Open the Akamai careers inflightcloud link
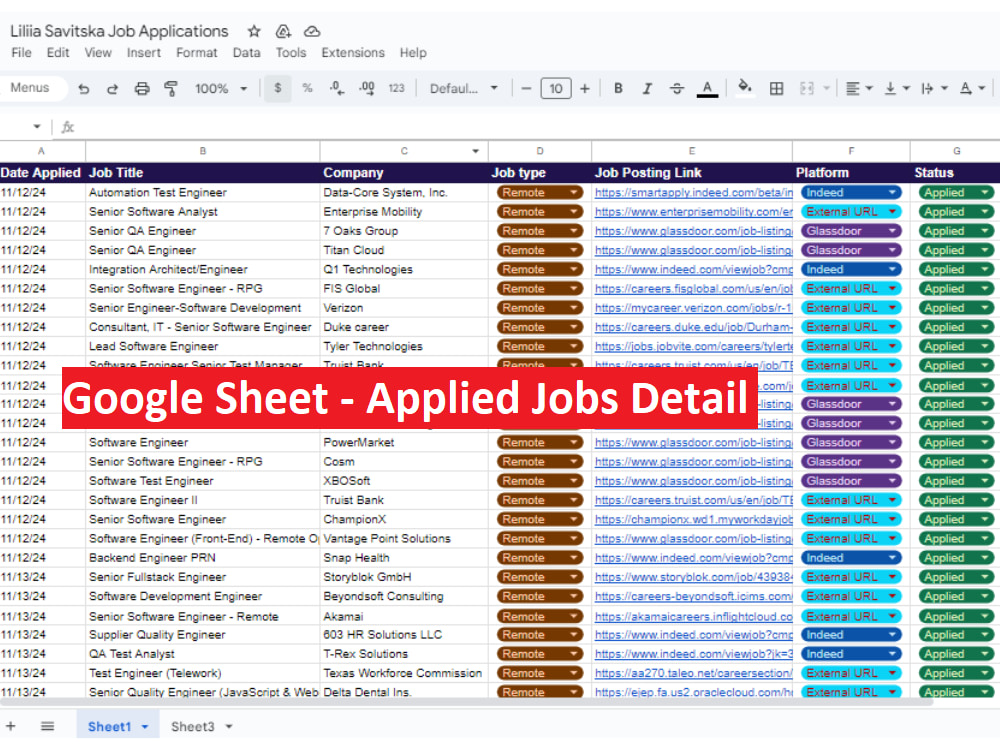 693,617
